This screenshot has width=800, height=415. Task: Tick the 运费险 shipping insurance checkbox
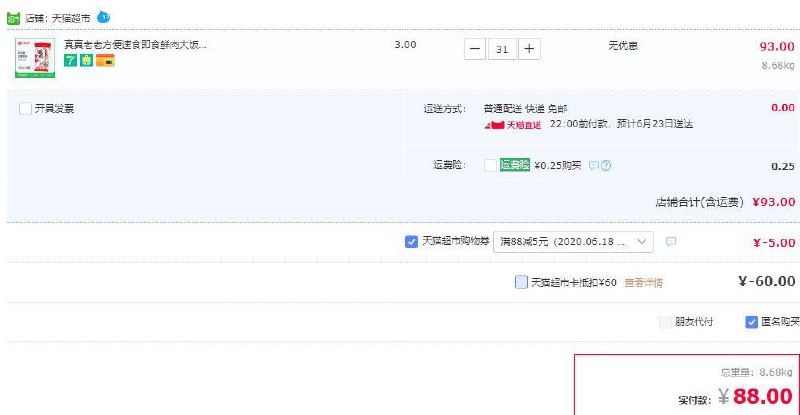tap(490, 165)
